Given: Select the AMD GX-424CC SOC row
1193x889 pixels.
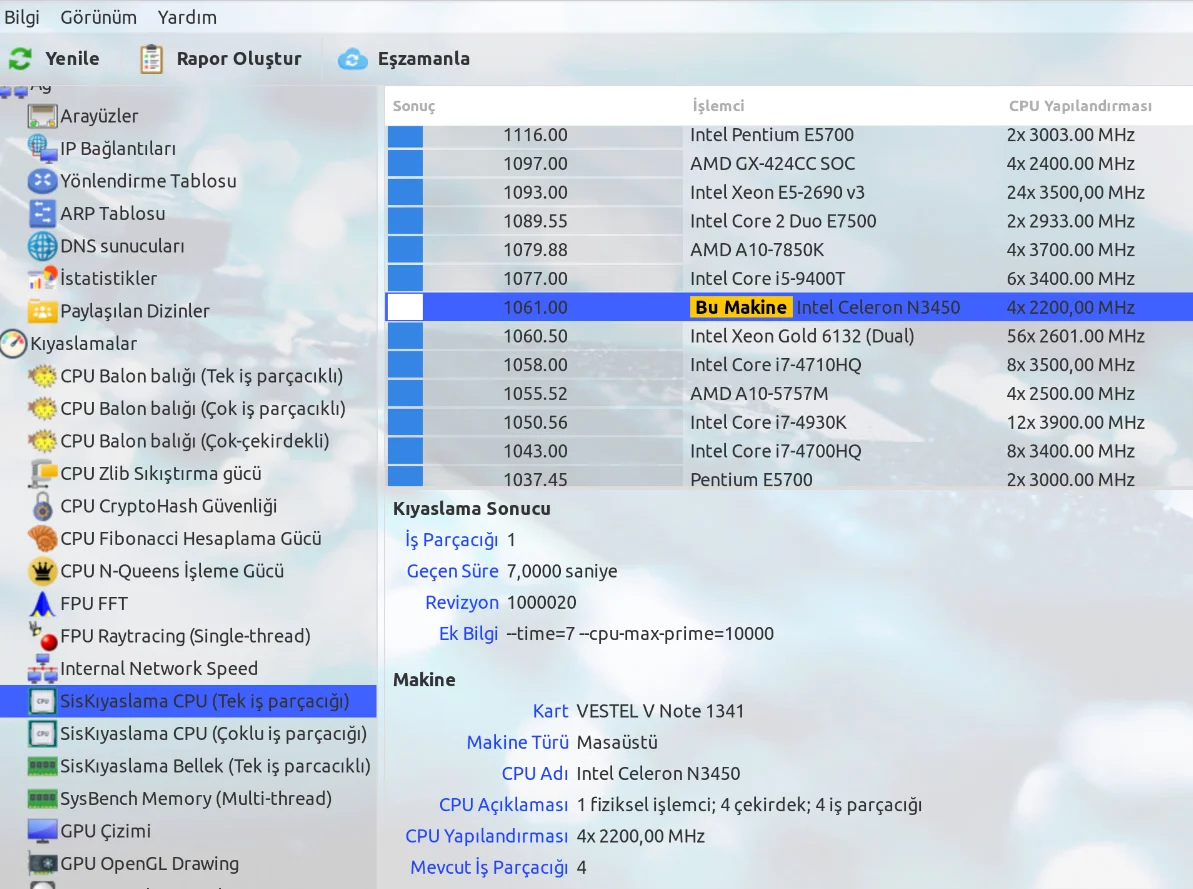Looking at the screenshot, I should pyautogui.click(x=790, y=164).
